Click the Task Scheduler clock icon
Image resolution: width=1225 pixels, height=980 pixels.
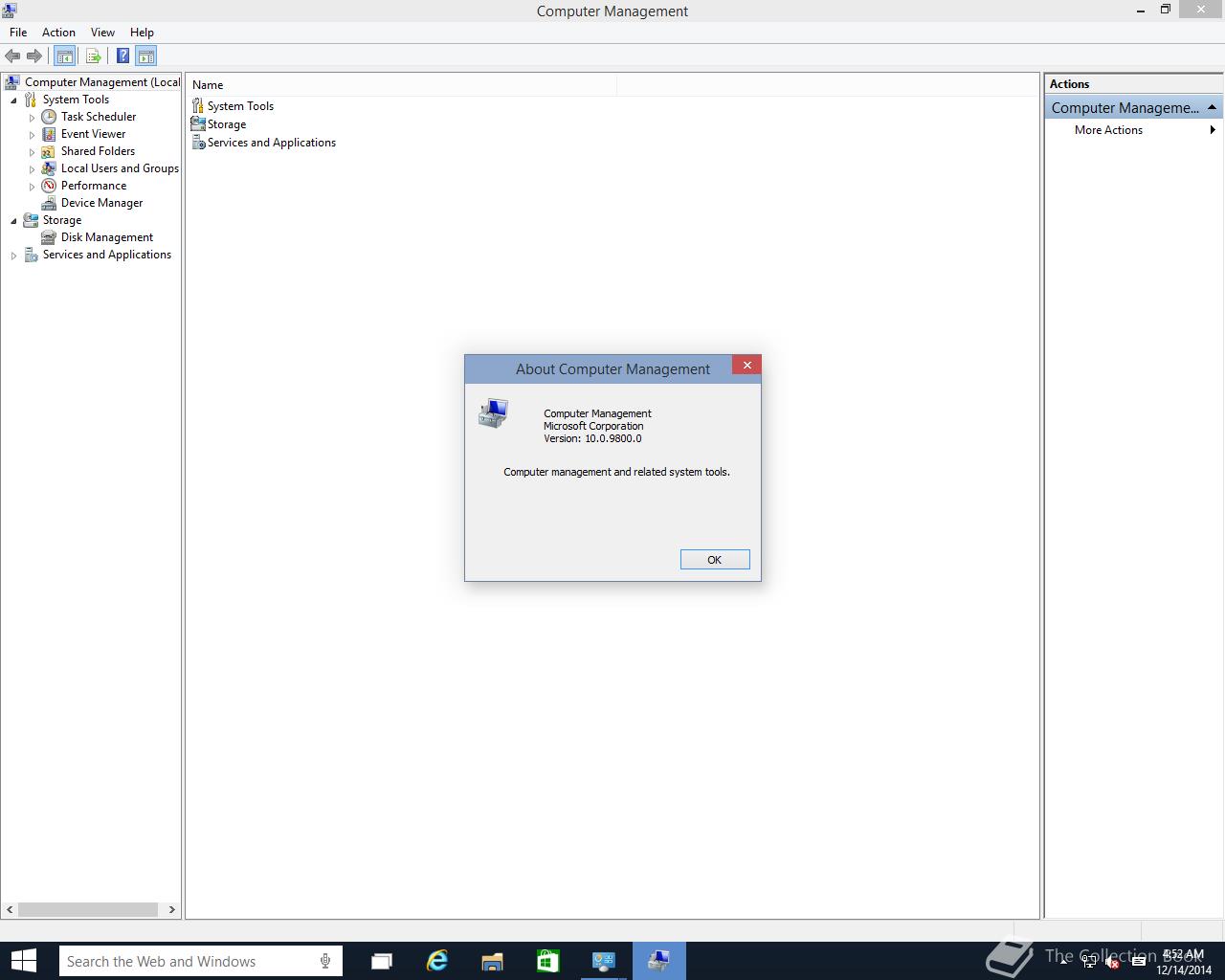[x=49, y=117]
